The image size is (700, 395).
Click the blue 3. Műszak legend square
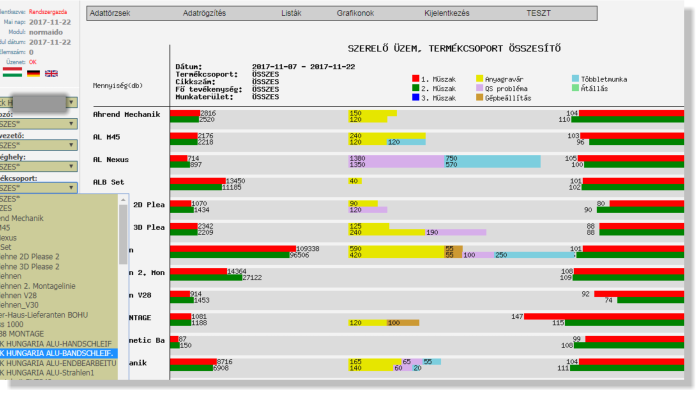(x=416, y=97)
